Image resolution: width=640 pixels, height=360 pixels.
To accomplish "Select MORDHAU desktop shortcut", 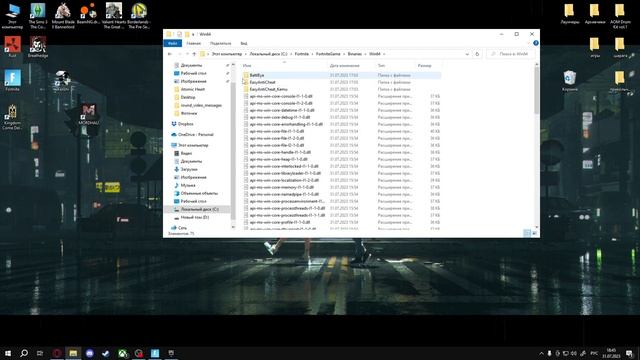I will click(x=88, y=114).
